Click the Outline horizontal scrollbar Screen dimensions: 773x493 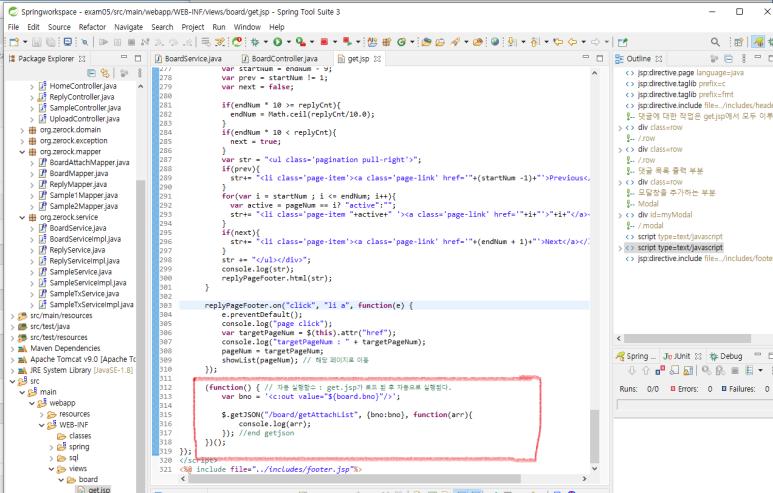pos(687,339)
